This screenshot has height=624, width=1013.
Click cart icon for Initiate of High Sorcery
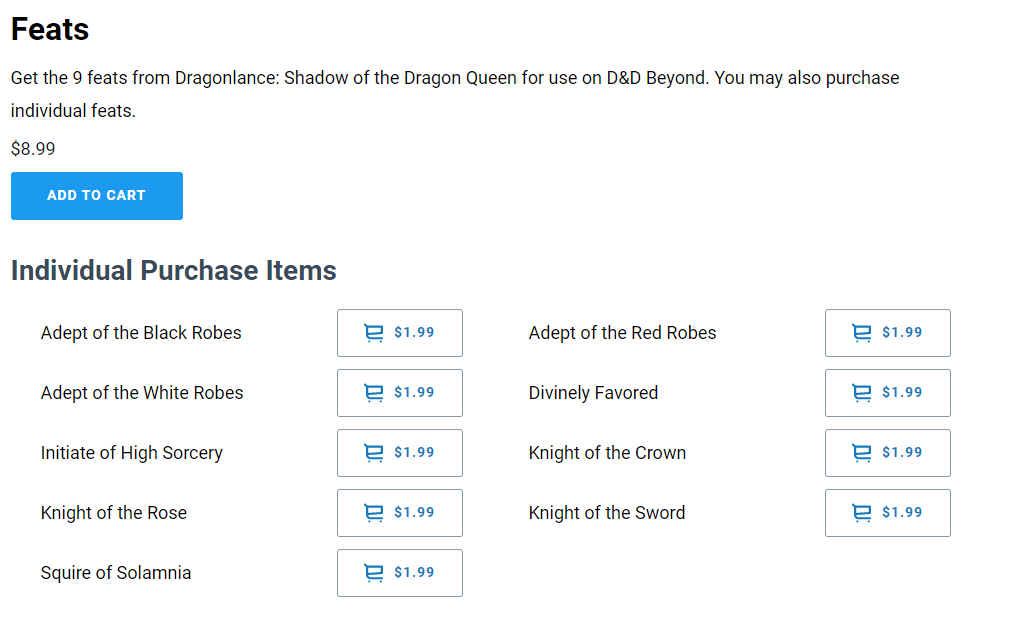[374, 453]
